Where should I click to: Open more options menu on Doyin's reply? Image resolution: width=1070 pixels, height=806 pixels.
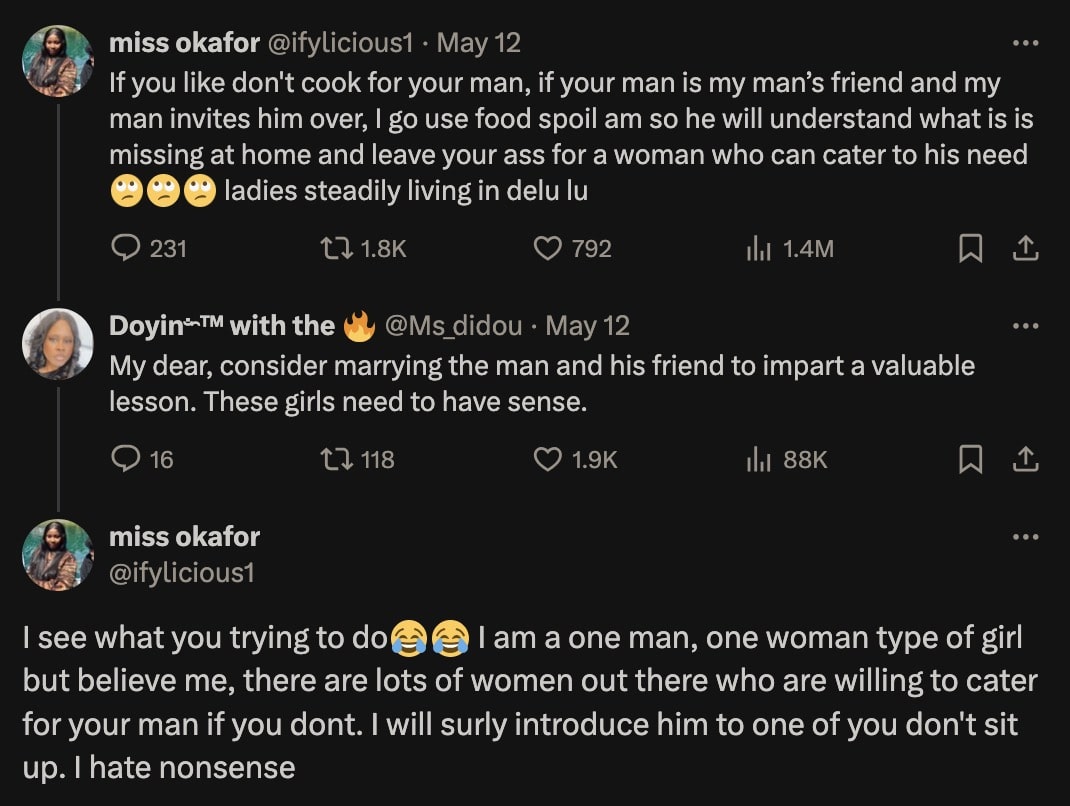(x=1026, y=325)
